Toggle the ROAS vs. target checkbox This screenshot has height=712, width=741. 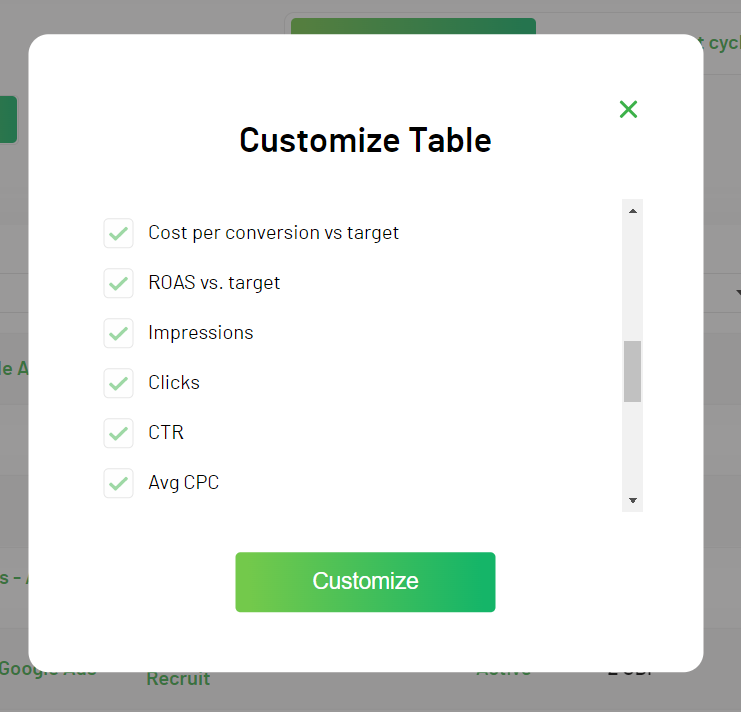[119, 283]
